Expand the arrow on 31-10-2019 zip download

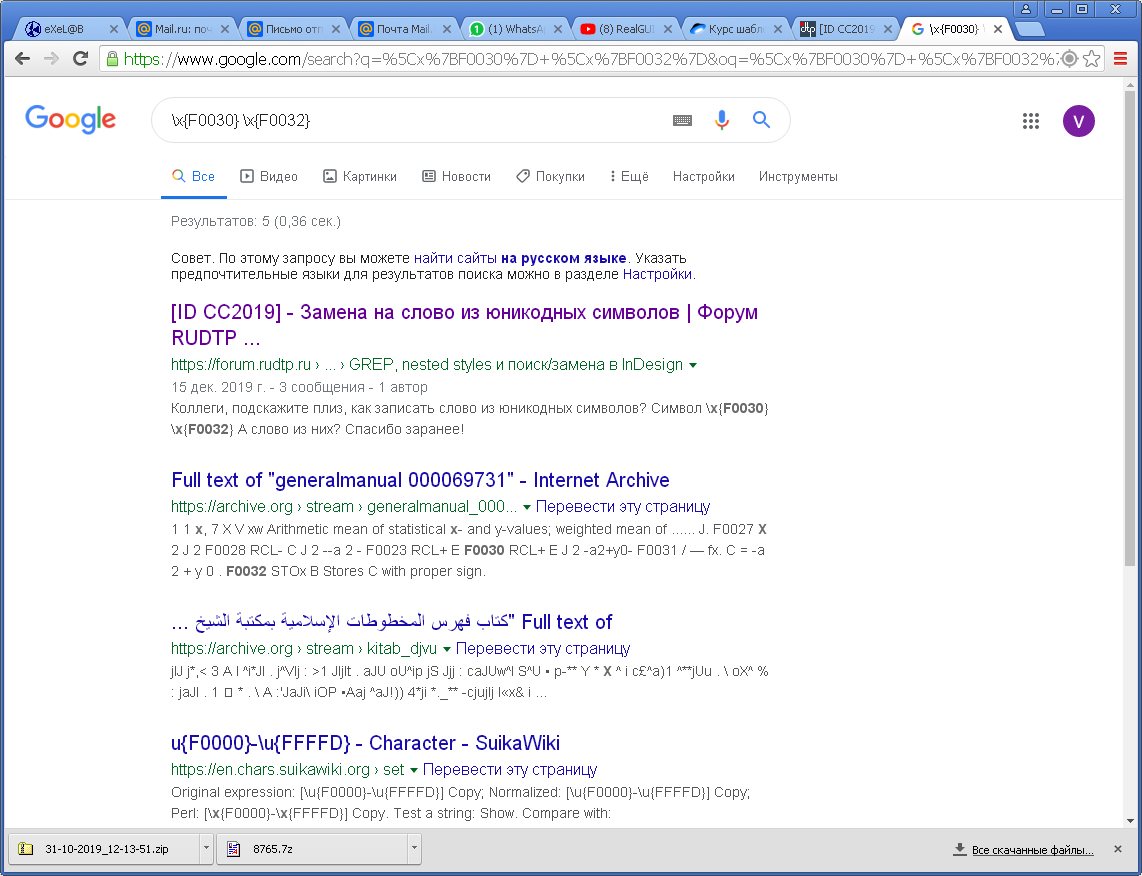(205, 849)
